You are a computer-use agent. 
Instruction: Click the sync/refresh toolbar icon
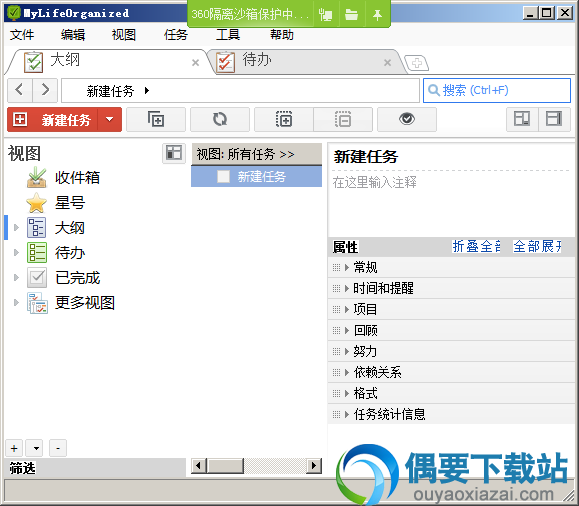tap(220, 119)
